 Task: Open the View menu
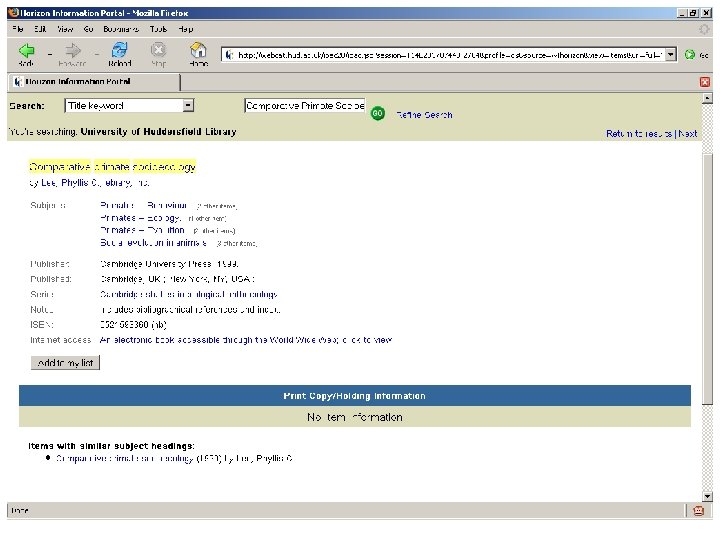click(x=65, y=29)
